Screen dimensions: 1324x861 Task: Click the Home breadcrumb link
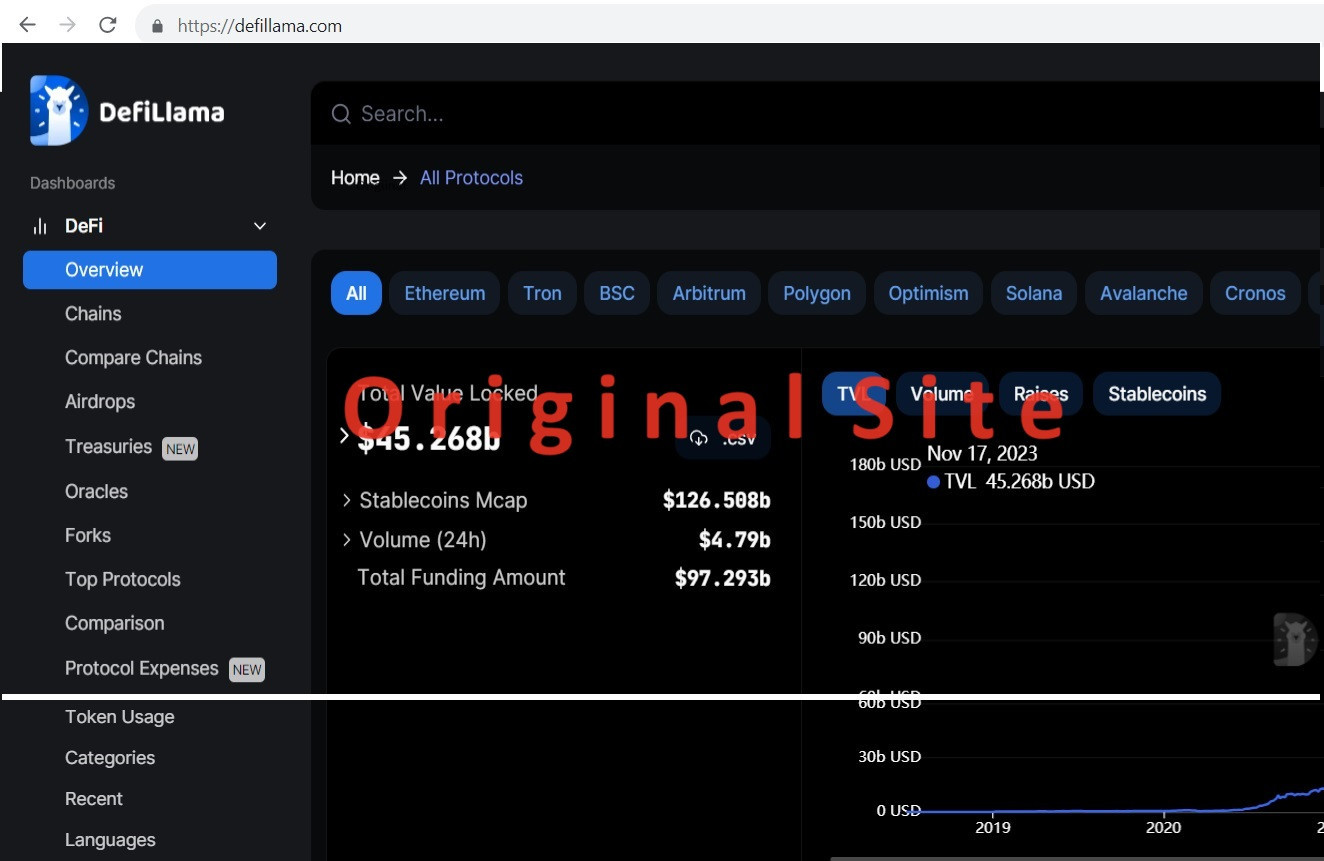(355, 178)
